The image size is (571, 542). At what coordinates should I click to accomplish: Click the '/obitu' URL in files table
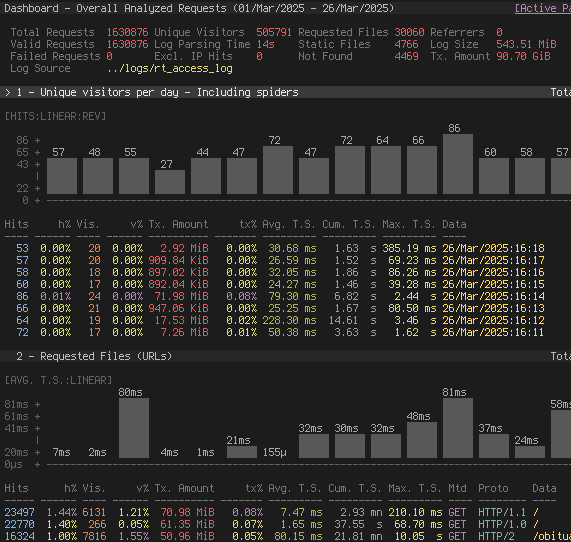(x=552, y=537)
